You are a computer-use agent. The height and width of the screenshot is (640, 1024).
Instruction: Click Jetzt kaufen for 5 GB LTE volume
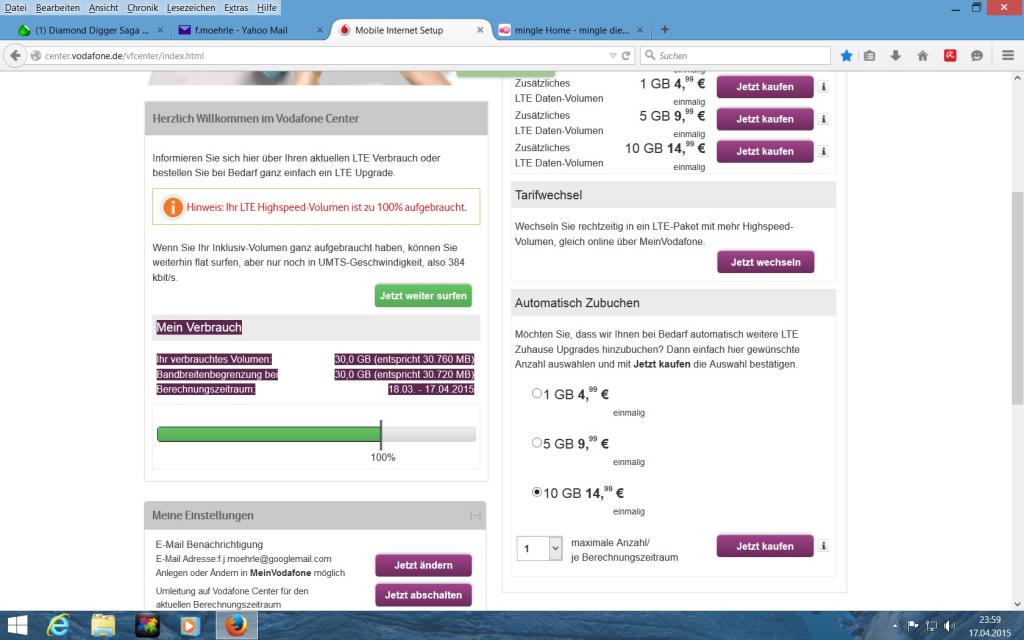pos(765,119)
